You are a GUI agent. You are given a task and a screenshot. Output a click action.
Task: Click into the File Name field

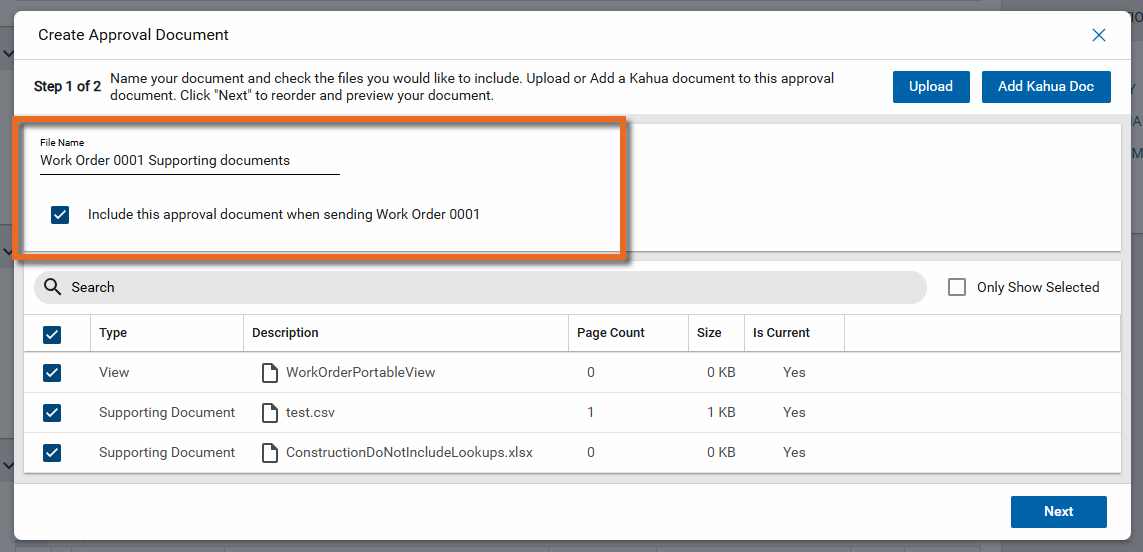click(189, 161)
